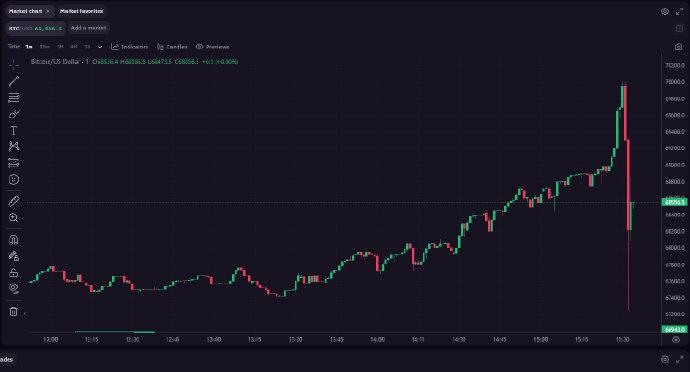Select the 4H timeframe
Screen dimensions: 690x372
[73, 47]
